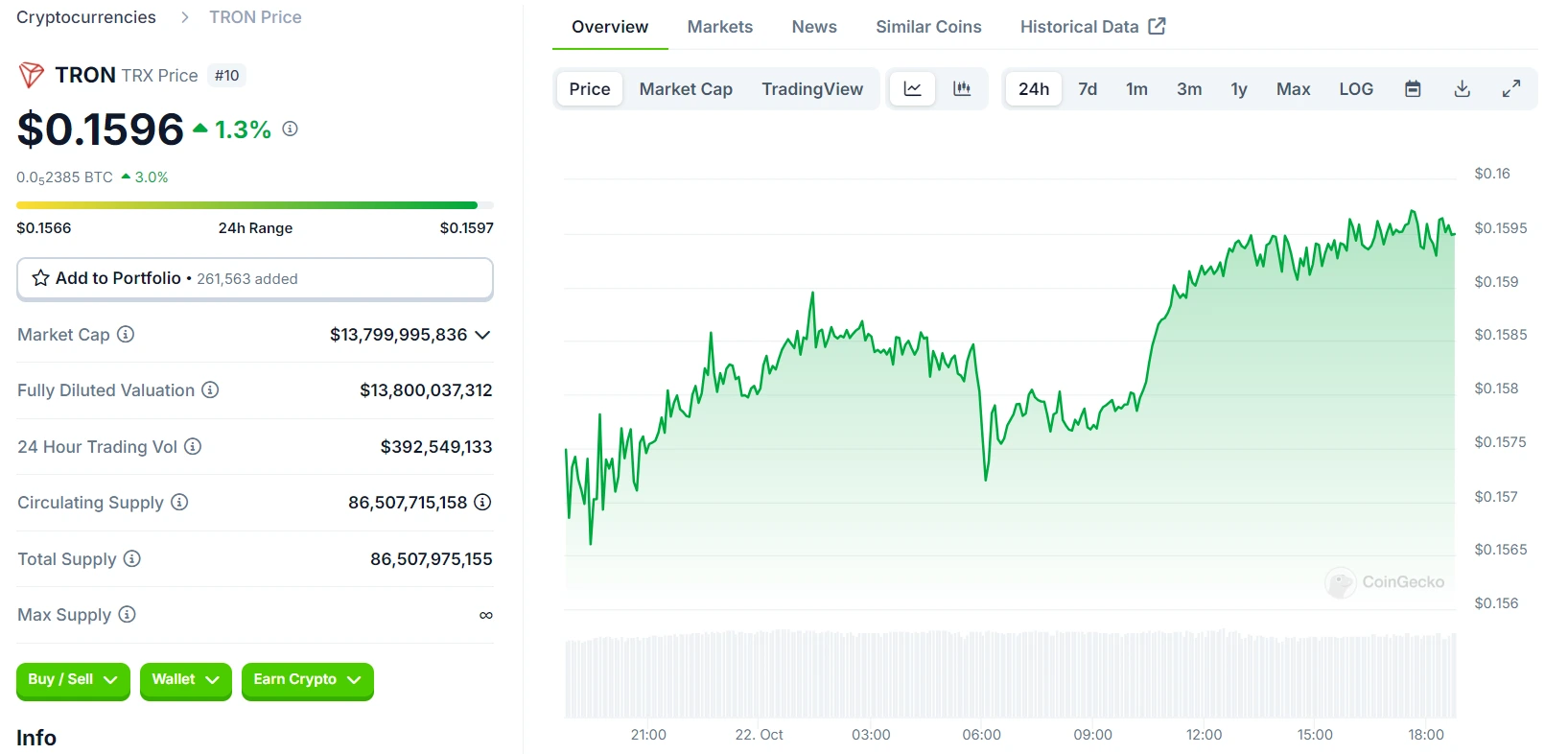The height and width of the screenshot is (754, 1568).
Task: Go to Cryptocurrencies breadcrumb link
Action: coord(86,17)
